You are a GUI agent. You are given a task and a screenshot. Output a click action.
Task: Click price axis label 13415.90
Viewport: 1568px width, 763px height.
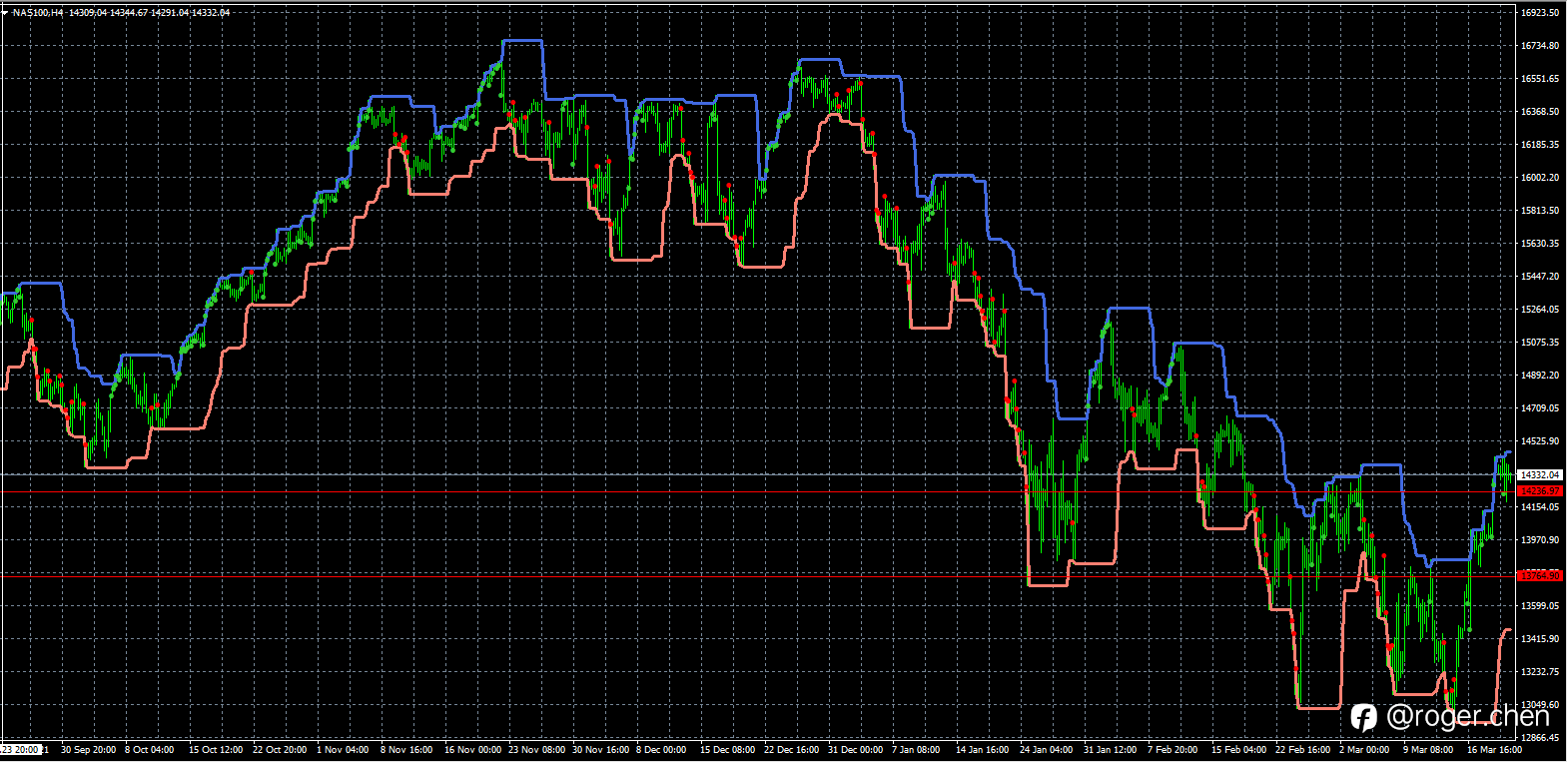point(1540,639)
